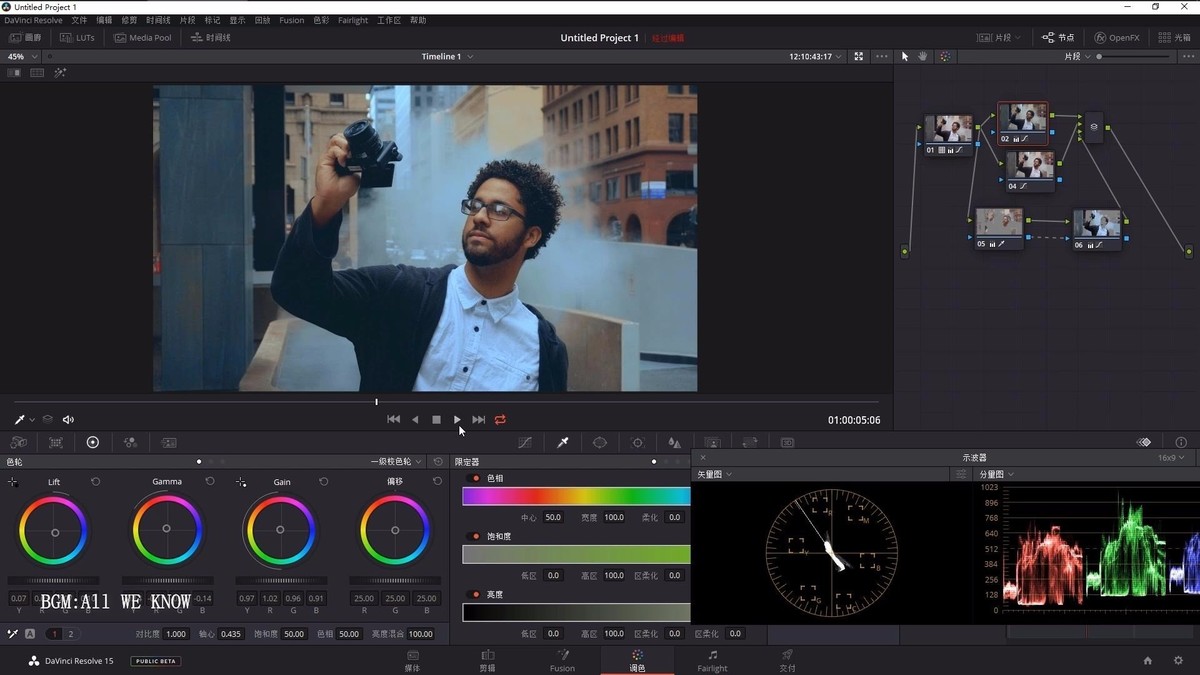
Task: Reset the Lift color wheel
Action: (96, 482)
